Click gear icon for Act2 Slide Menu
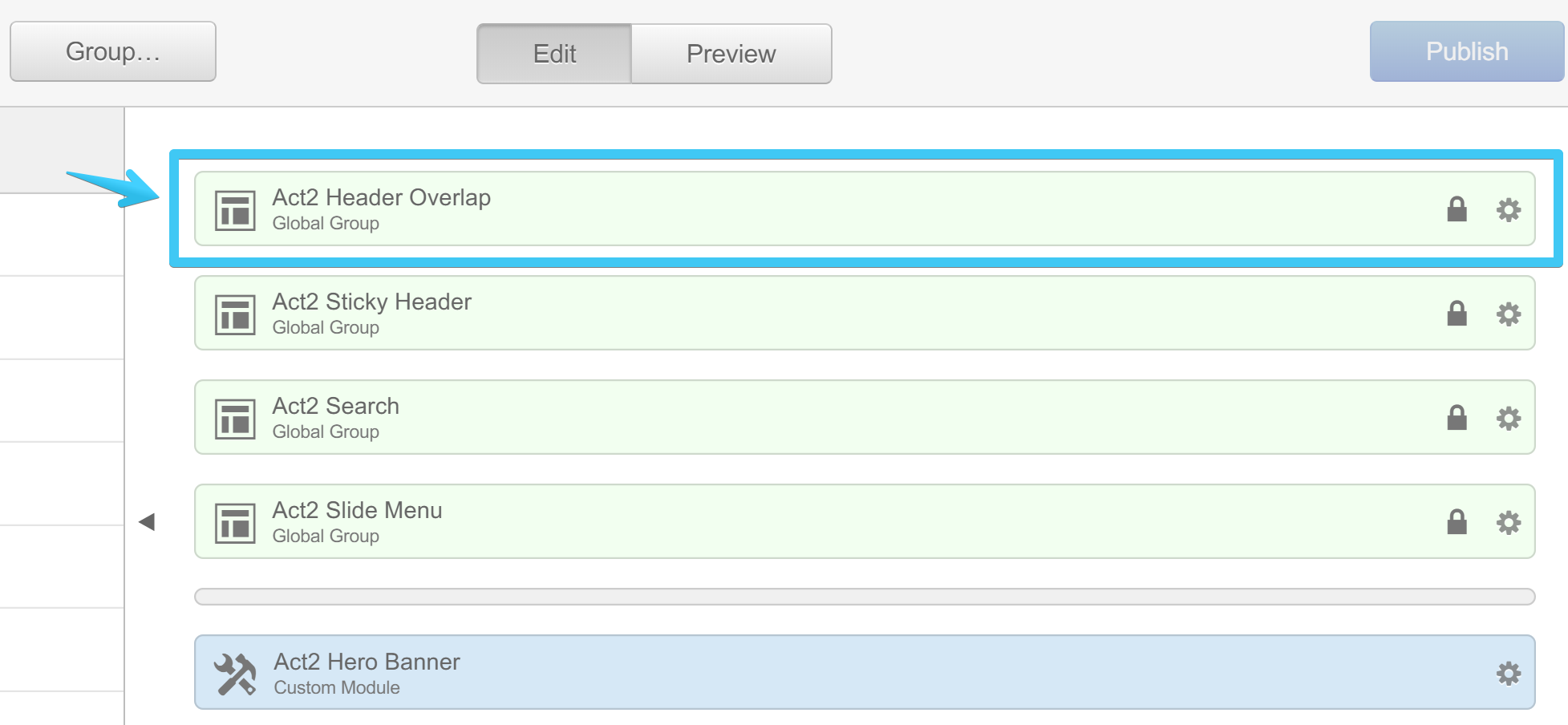 pos(1508,523)
